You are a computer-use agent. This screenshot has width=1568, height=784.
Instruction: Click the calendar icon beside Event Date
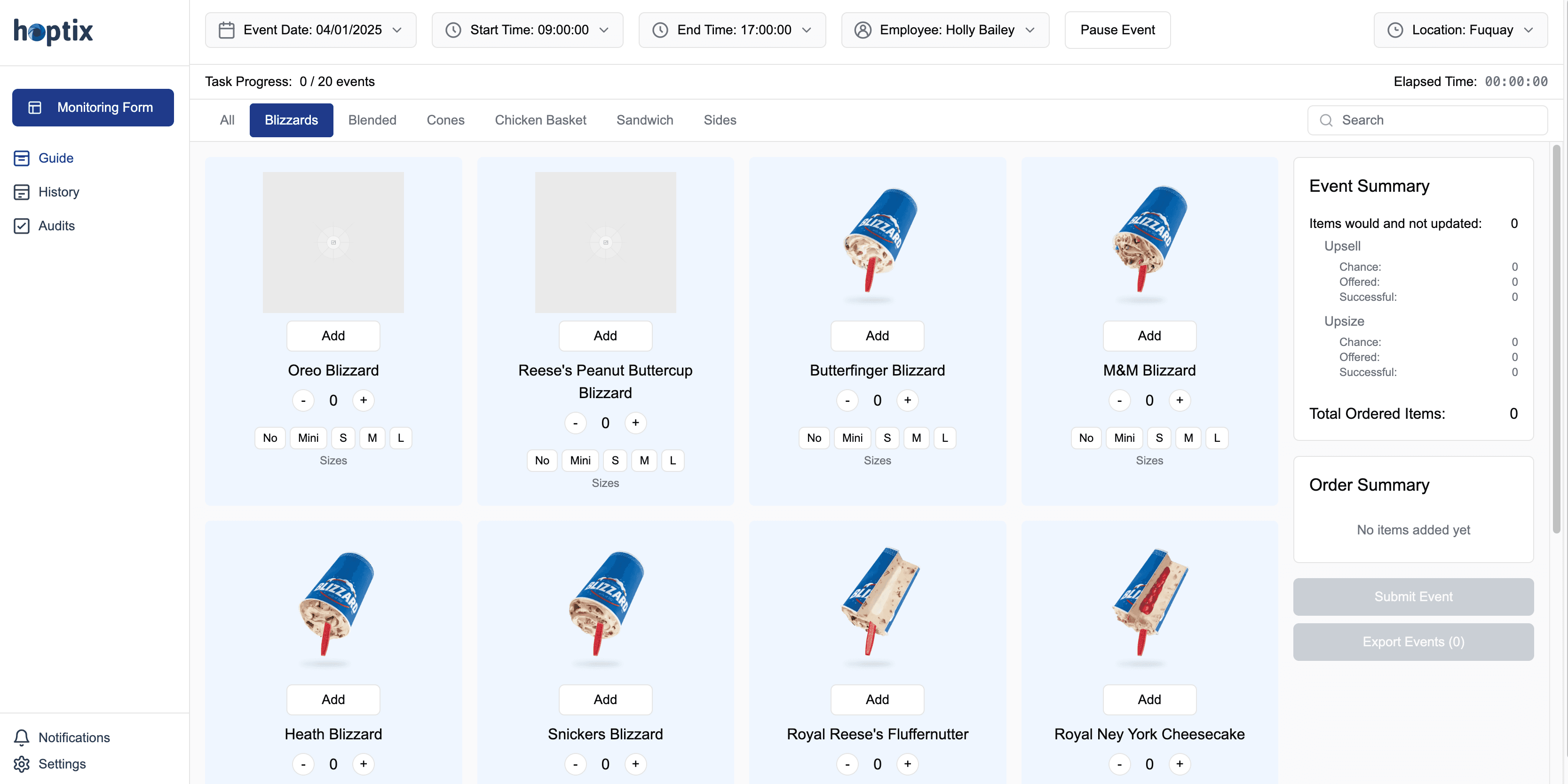click(x=226, y=30)
